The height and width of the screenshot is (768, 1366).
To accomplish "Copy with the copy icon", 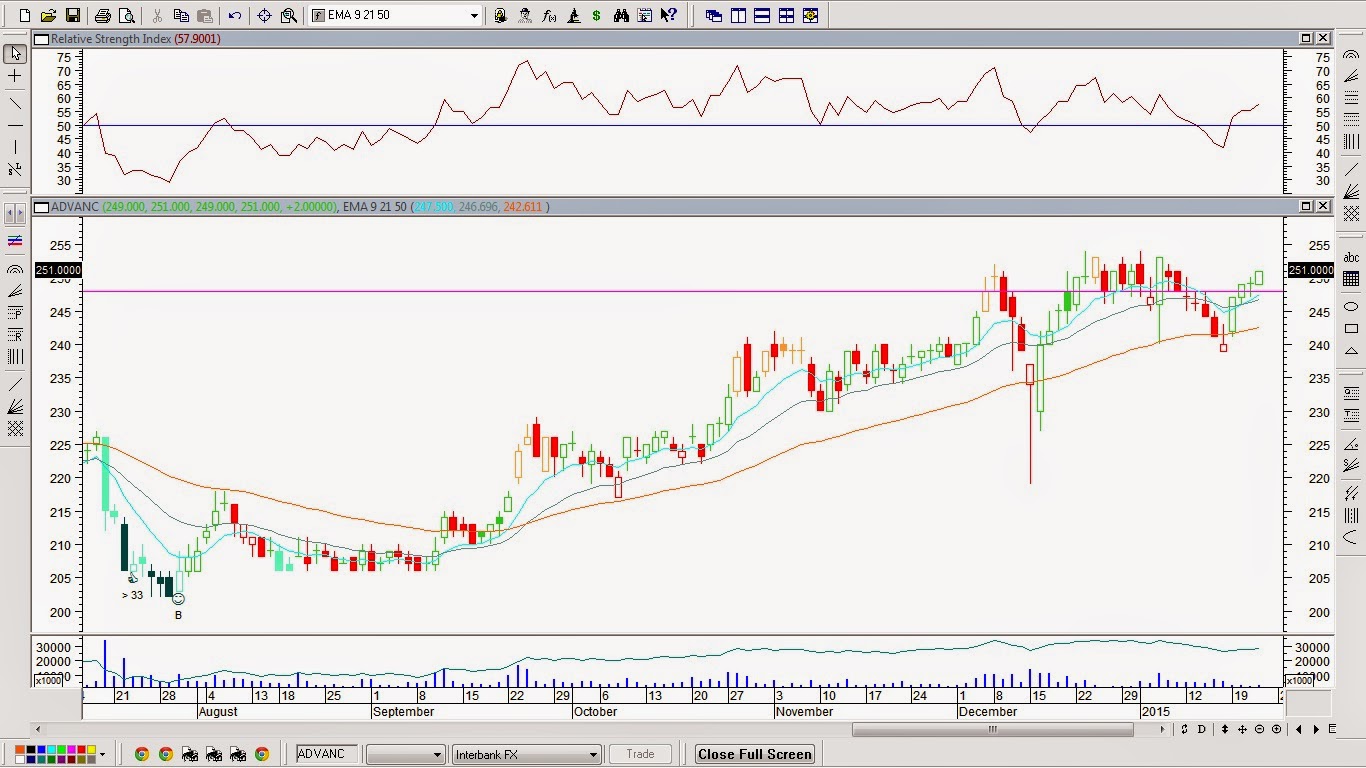I will [181, 16].
